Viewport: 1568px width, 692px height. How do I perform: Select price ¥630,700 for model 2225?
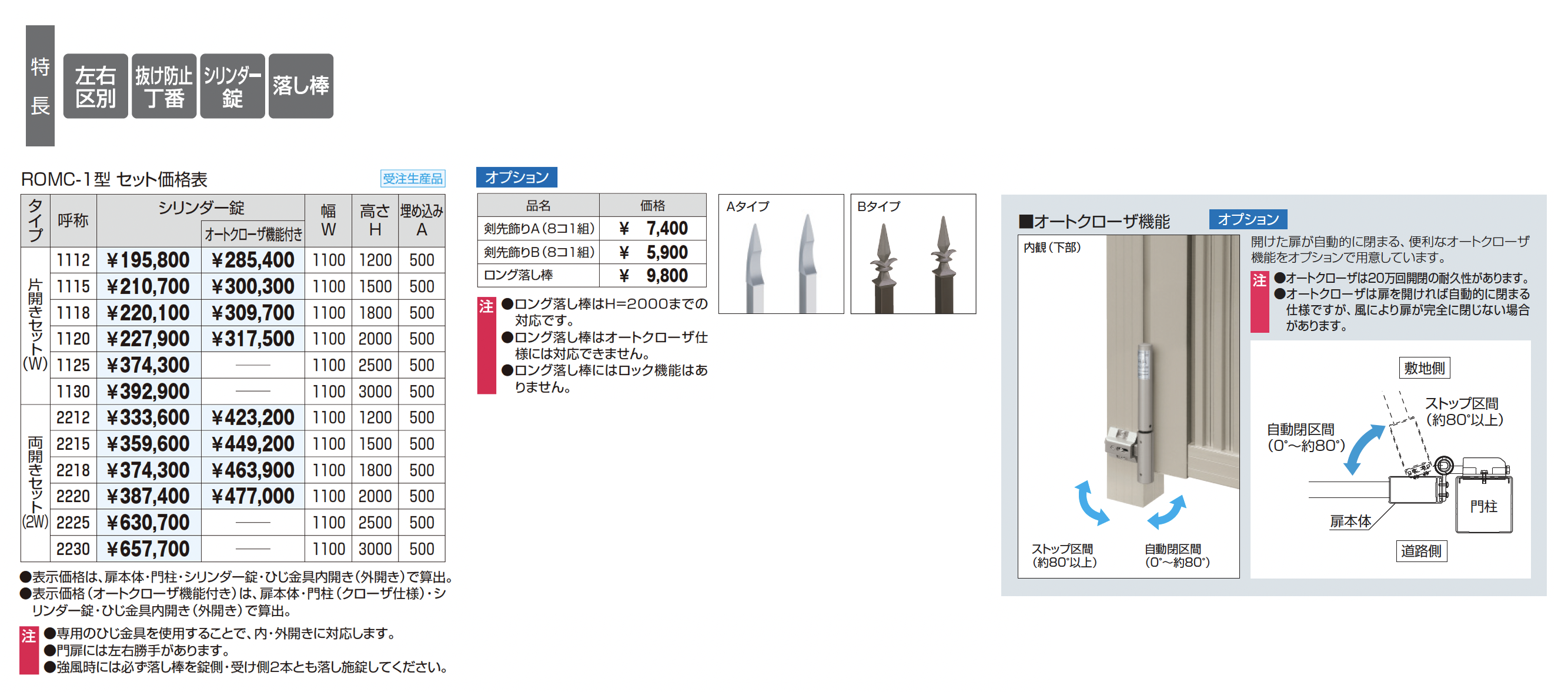(x=149, y=522)
